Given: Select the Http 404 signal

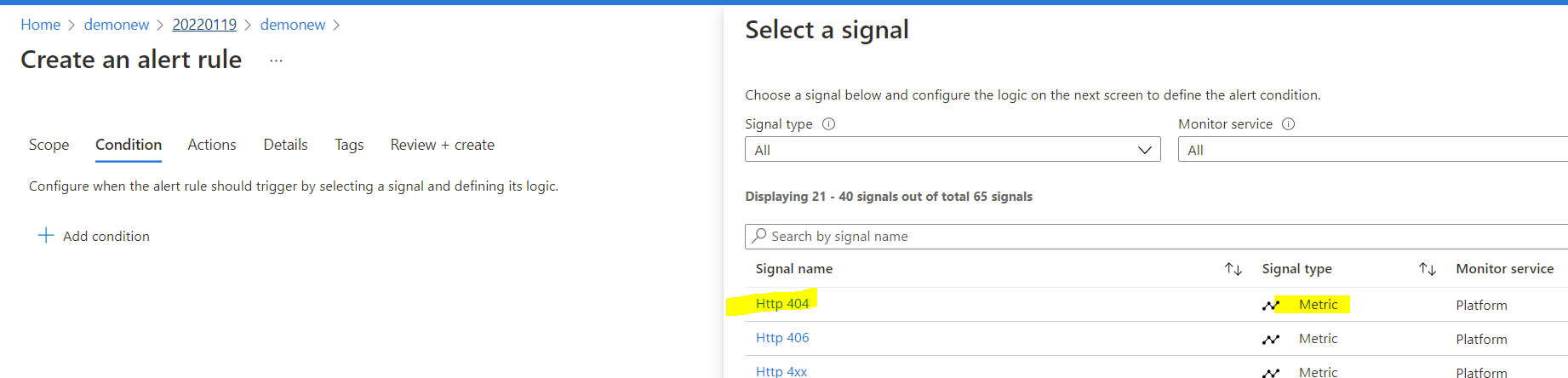Looking at the screenshot, I should [782, 304].
